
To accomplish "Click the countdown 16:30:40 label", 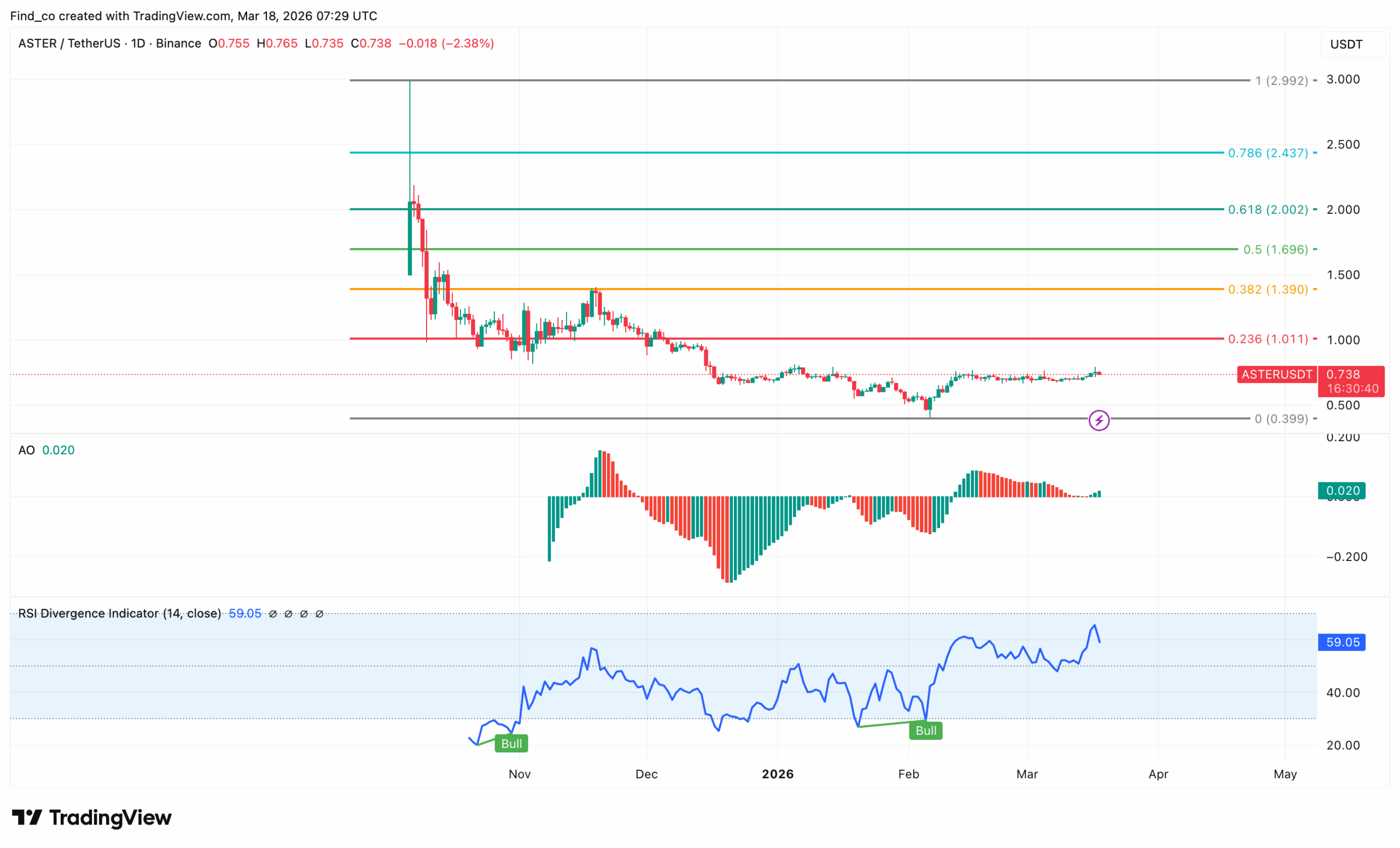I will coord(1352,389).
